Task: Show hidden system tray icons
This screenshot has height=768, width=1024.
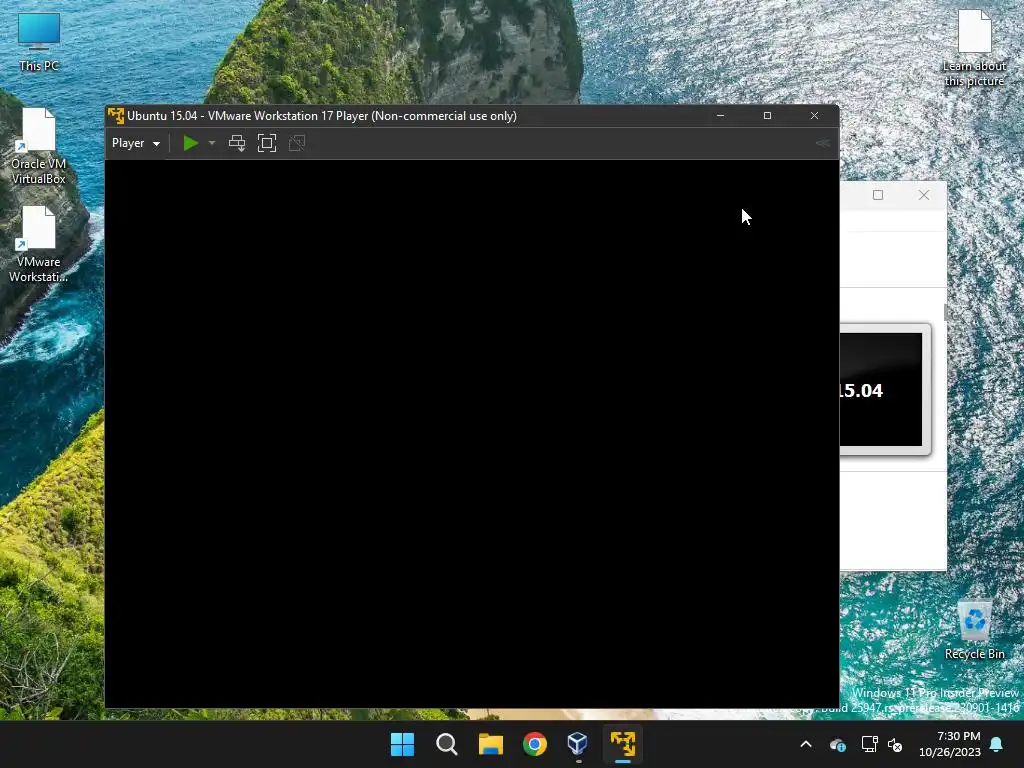Action: 806,744
